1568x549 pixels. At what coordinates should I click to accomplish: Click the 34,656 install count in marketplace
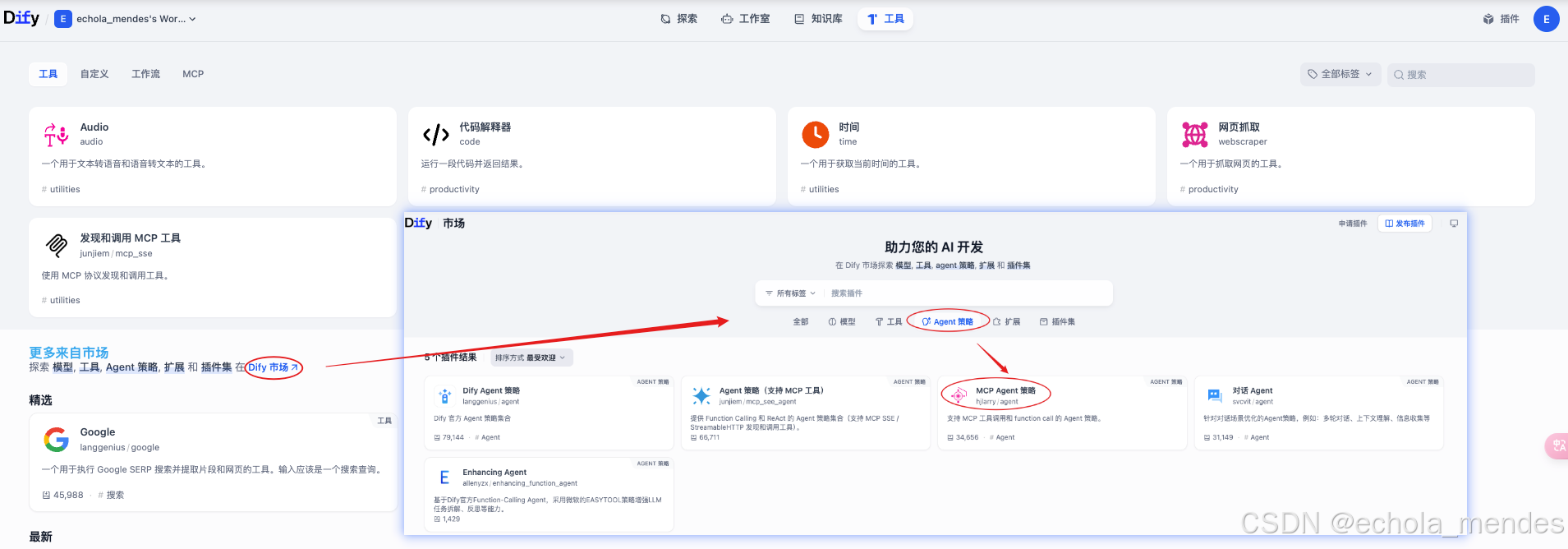(x=963, y=438)
